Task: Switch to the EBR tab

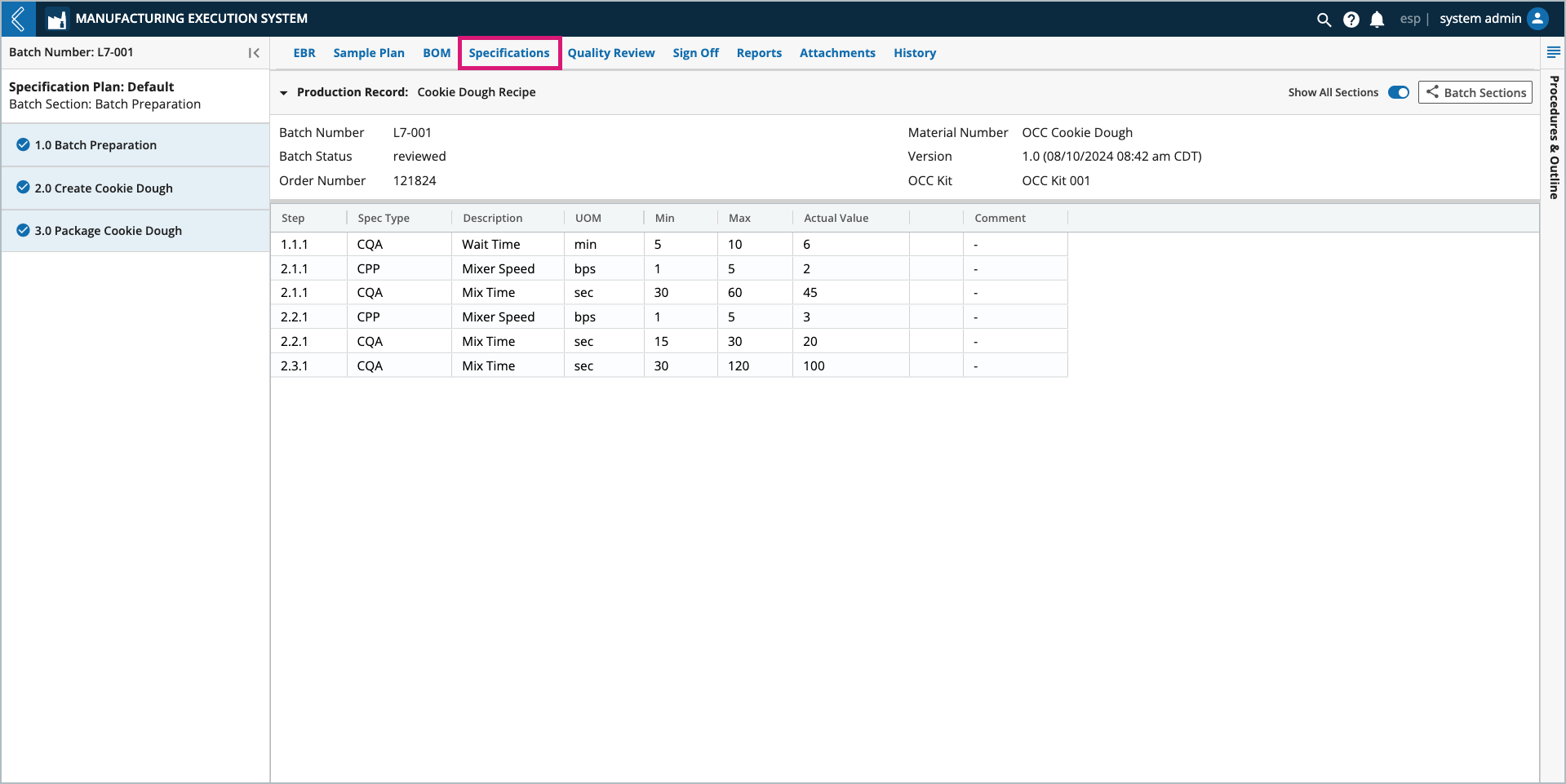Action: [x=304, y=53]
